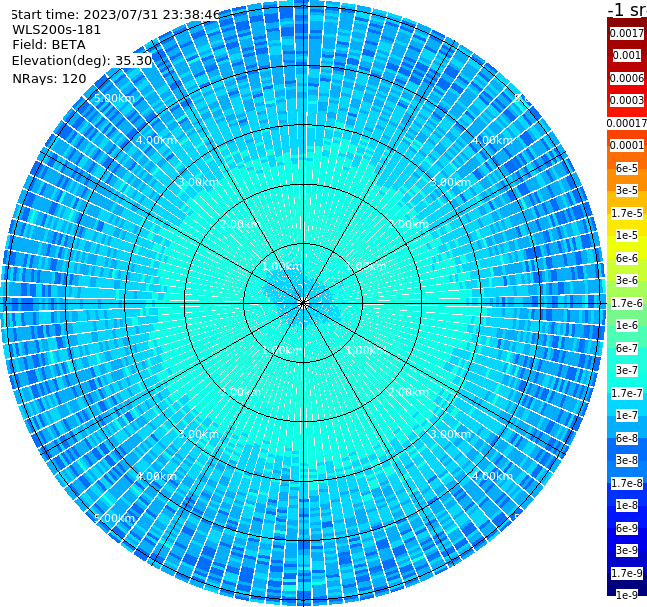The height and width of the screenshot is (607, 647).
Task: Select the 'Elevation(deg): 35.30' text
Action: (x=82, y=61)
